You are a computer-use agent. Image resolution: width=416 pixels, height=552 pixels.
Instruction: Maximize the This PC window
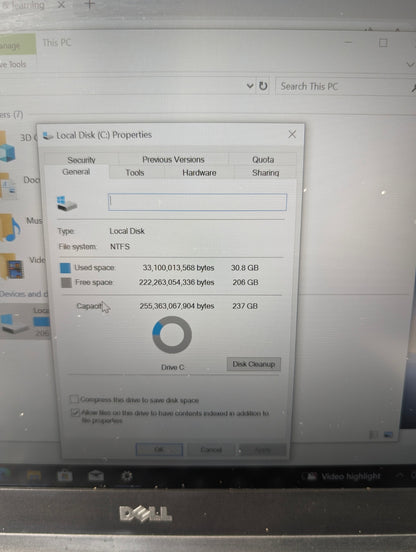pos(383,43)
